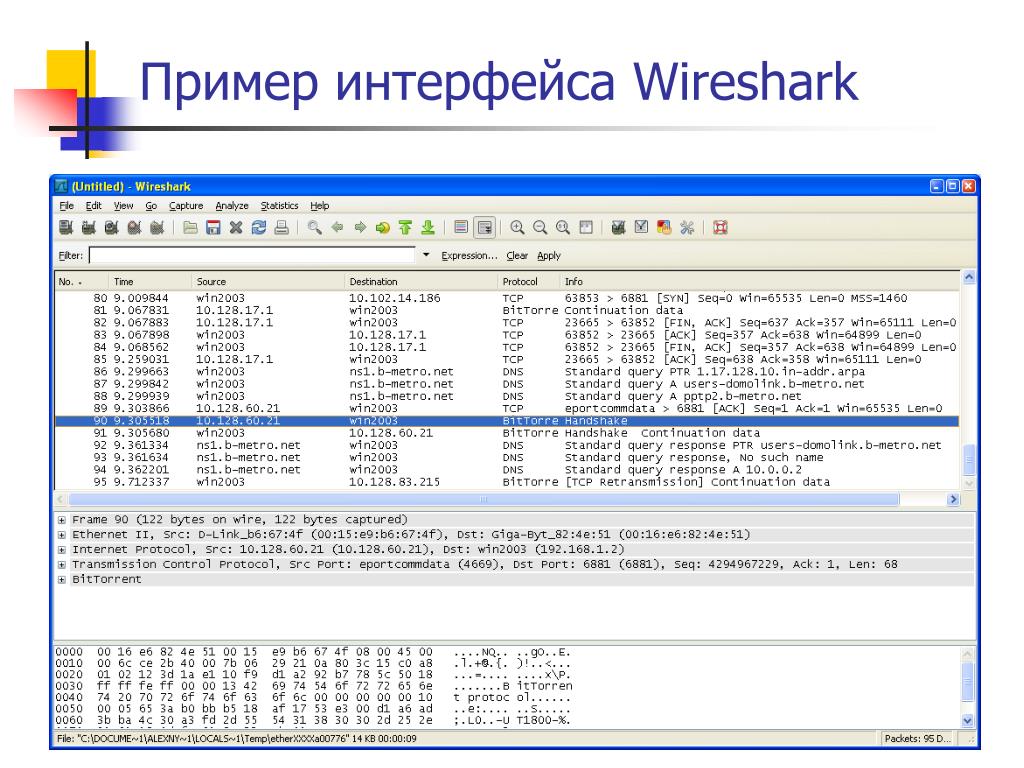Edit capture filters from the toolbar

(x=618, y=227)
